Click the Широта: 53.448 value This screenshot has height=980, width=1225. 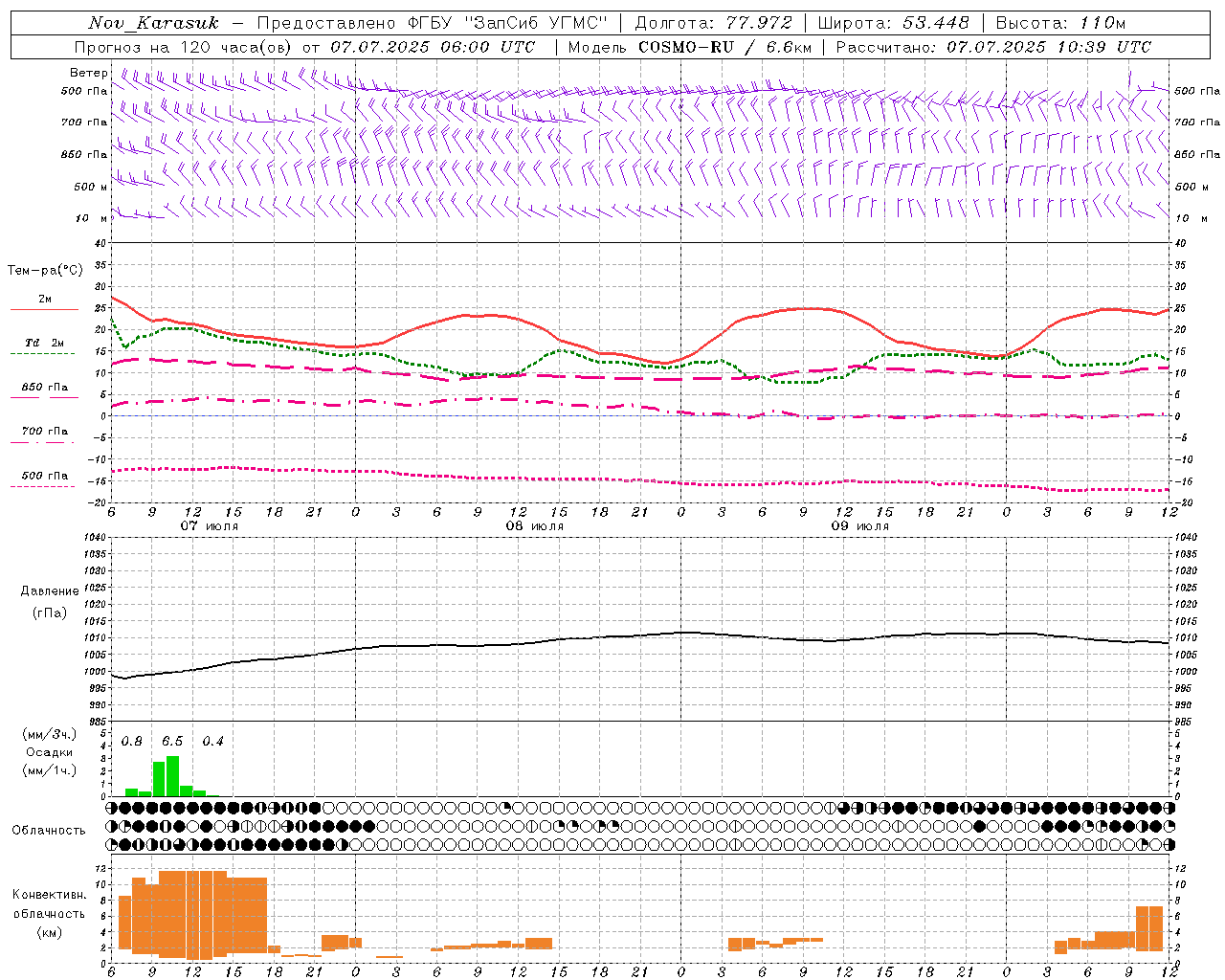click(x=893, y=23)
